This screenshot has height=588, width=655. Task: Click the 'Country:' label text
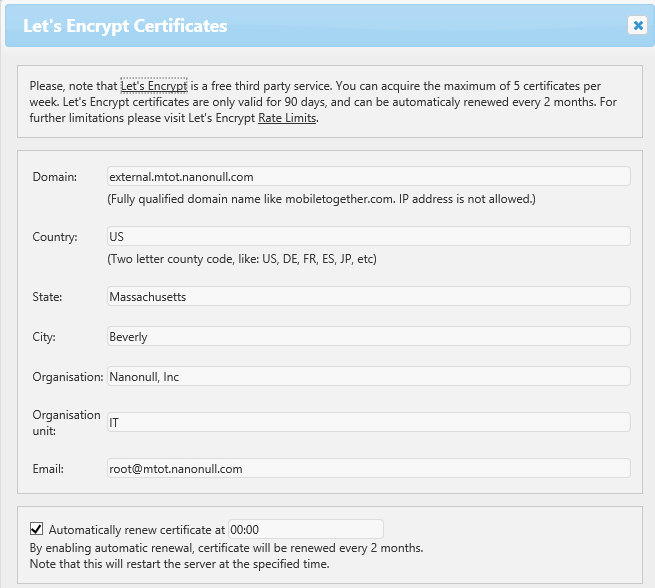point(55,237)
